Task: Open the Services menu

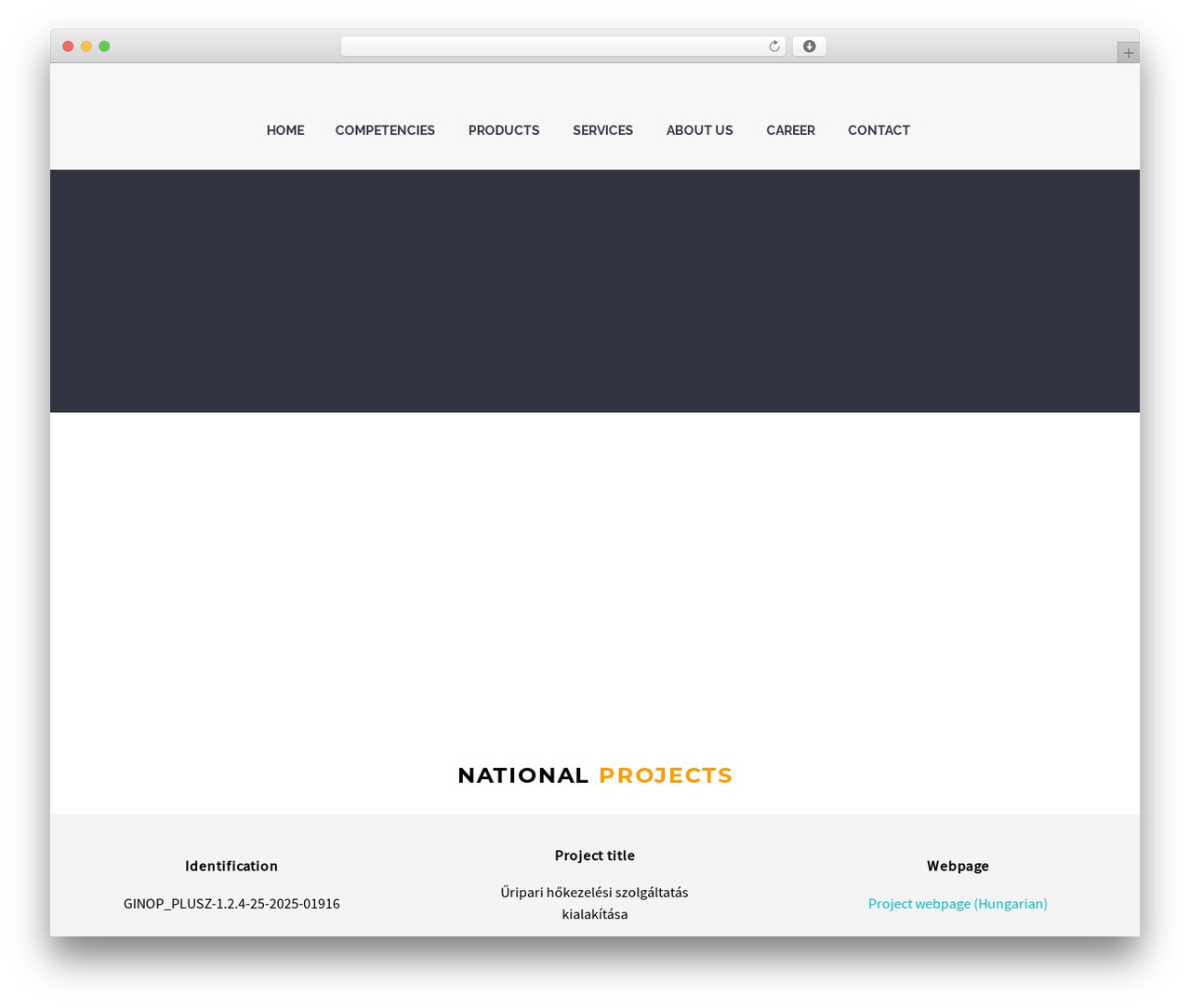Action: tap(602, 130)
